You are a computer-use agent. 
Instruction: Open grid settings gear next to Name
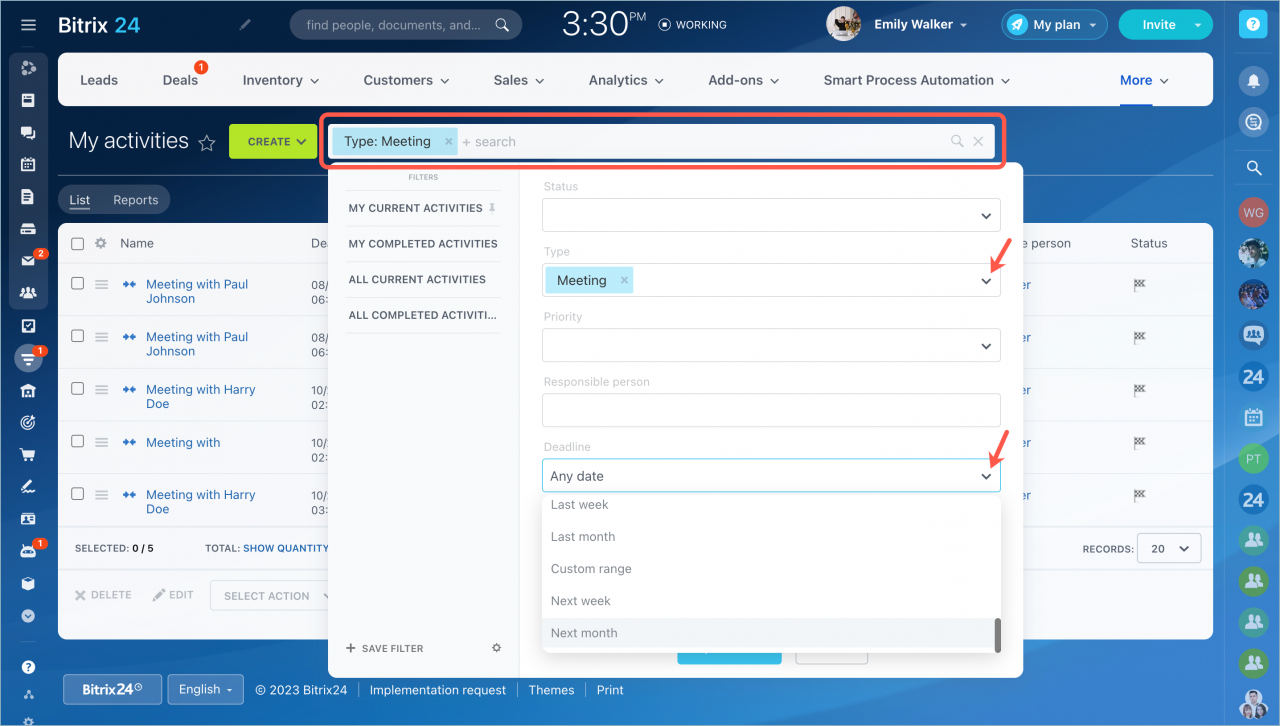coord(100,243)
